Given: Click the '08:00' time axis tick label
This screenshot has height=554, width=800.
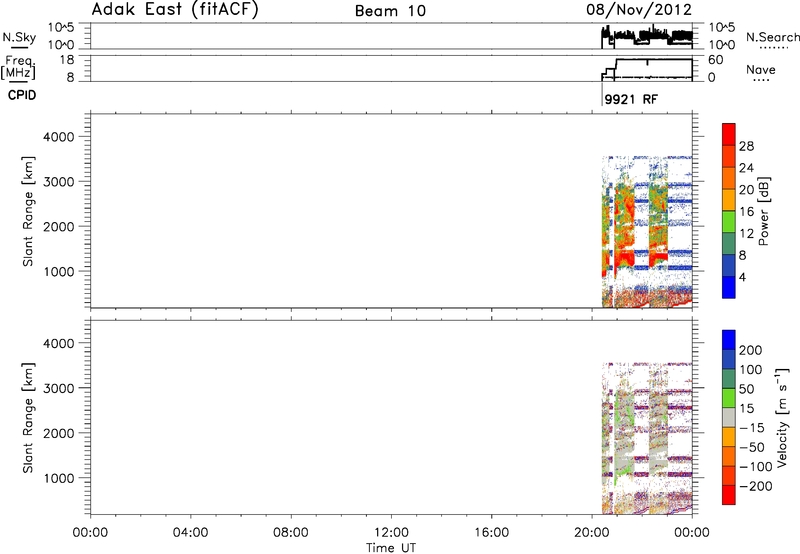Looking at the screenshot, I should [x=291, y=533].
